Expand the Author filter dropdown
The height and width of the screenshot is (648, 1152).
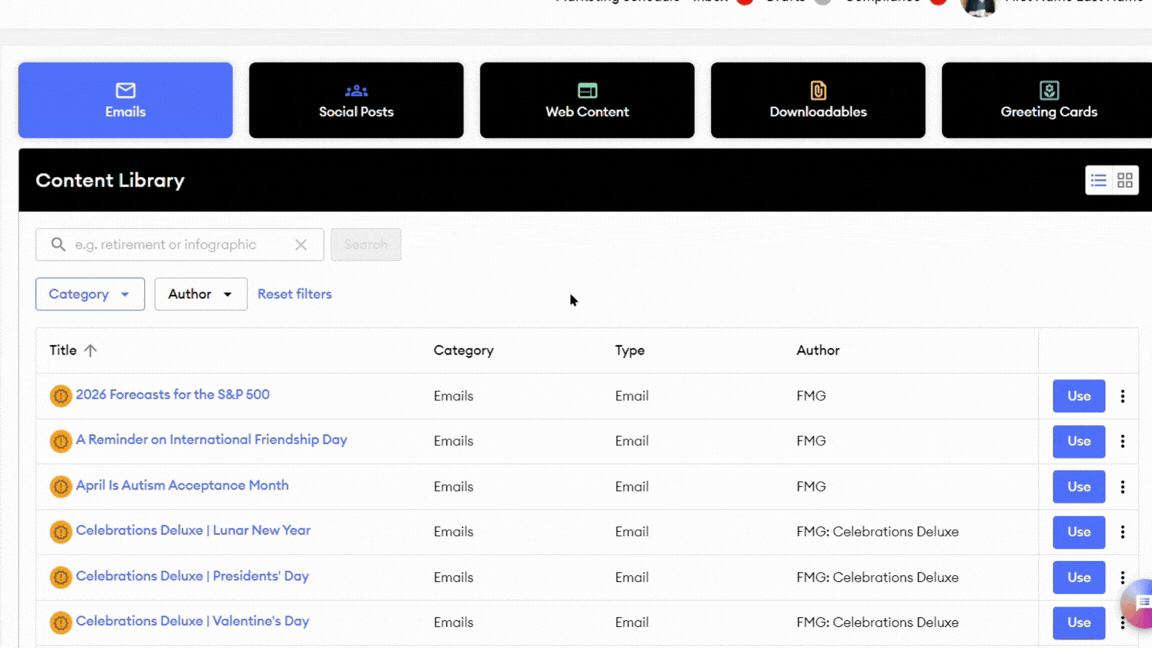pos(200,294)
